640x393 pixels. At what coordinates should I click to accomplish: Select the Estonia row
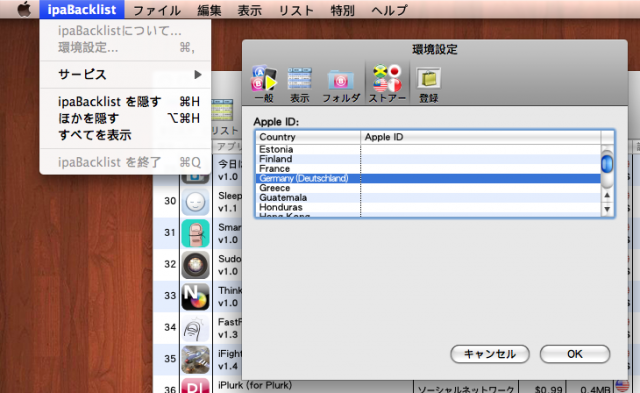pyautogui.click(x=428, y=149)
